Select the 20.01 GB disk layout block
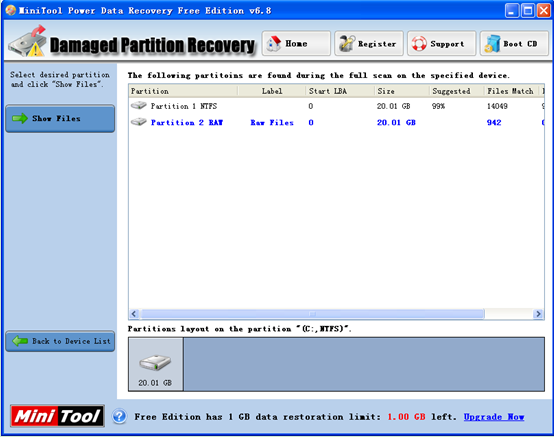554x437 pixels. [x=155, y=364]
